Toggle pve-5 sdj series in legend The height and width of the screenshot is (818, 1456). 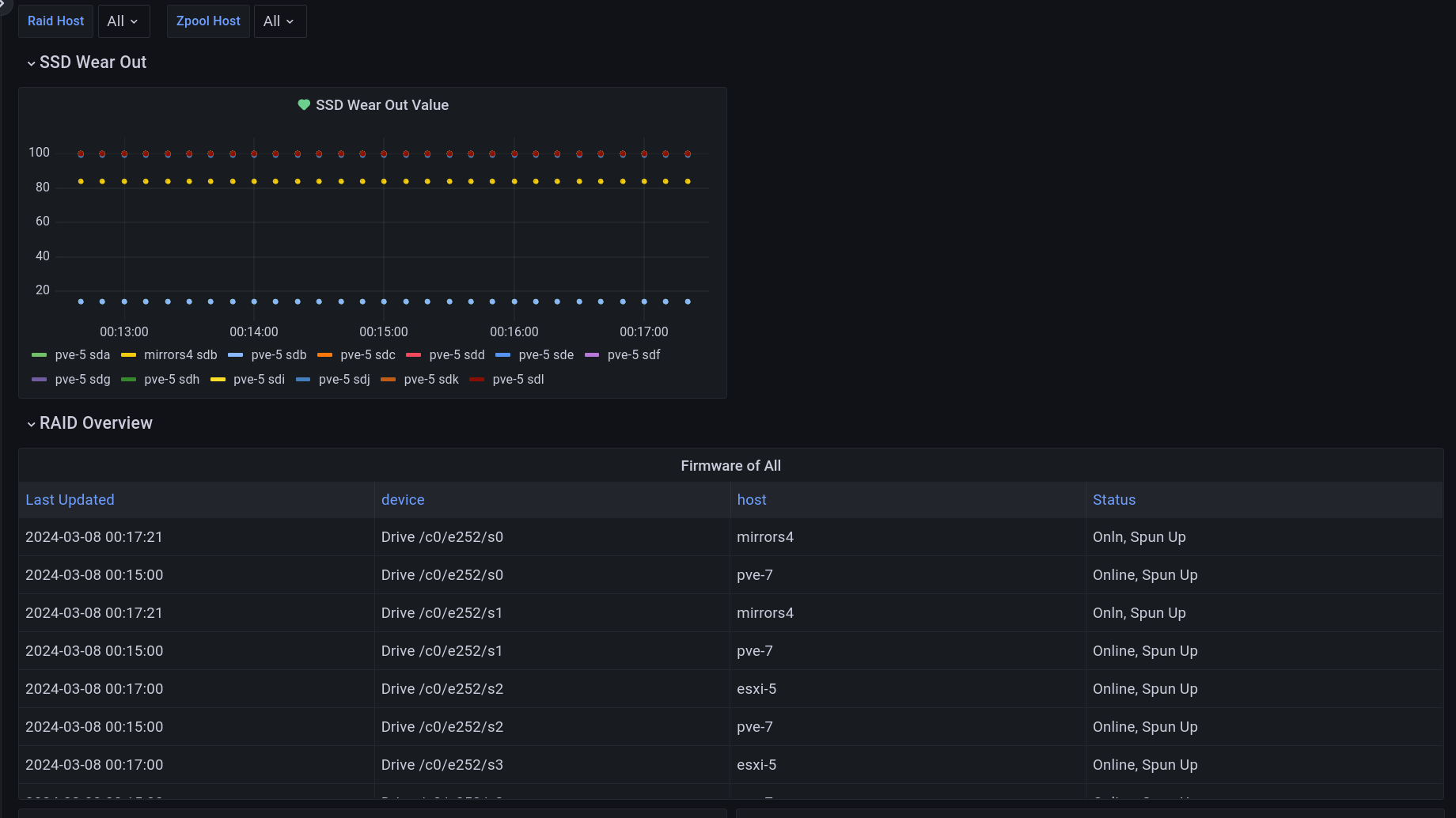(343, 380)
